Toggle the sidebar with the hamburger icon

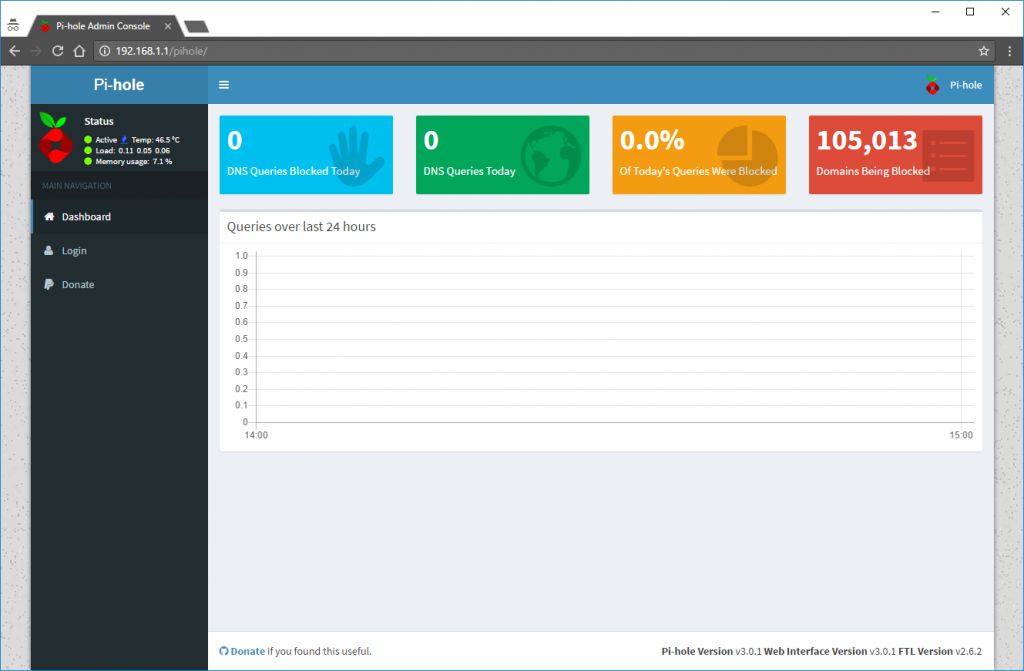pyautogui.click(x=223, y=84)
